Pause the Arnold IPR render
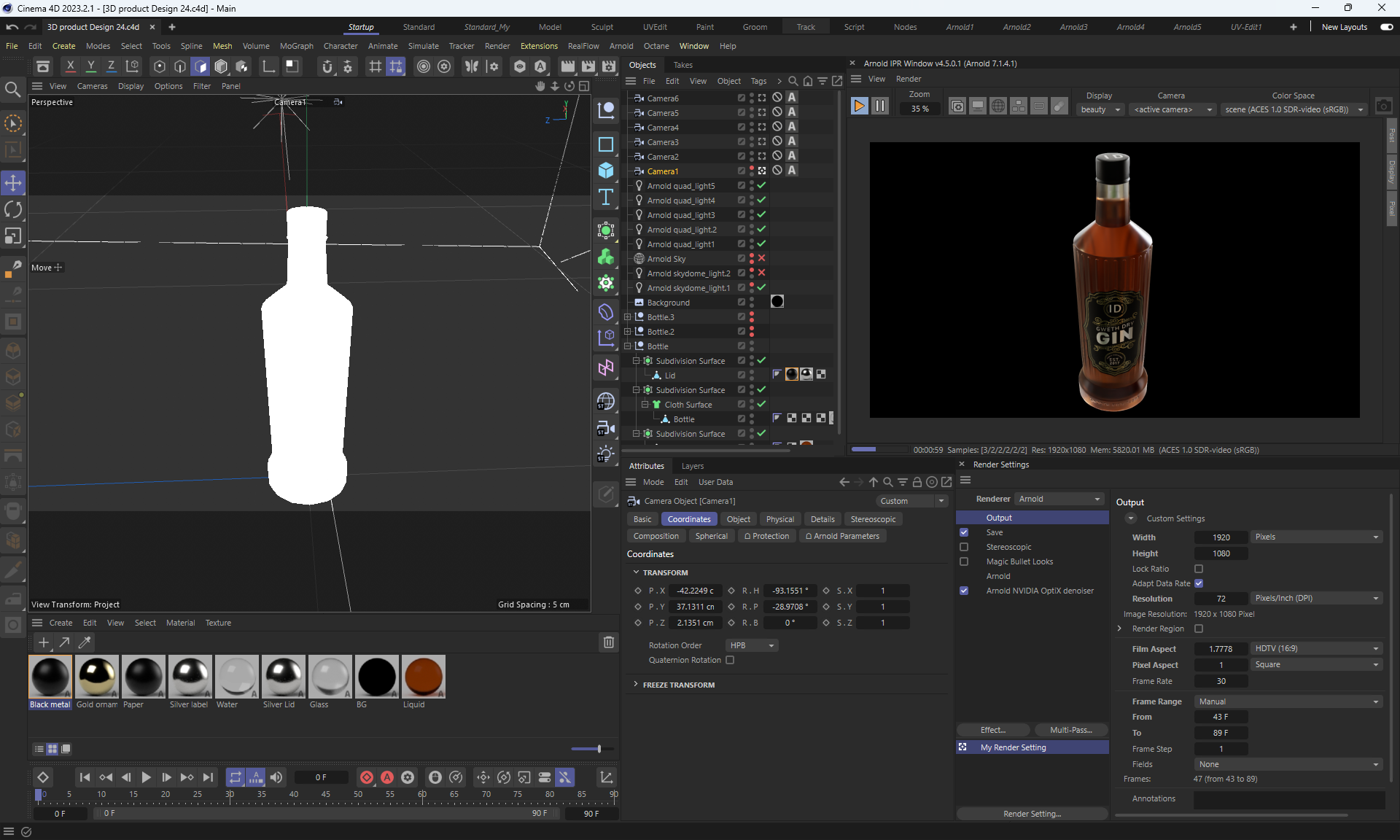Image resolution: width=1400 pixels, height=840 pixels. pos(880,106)
